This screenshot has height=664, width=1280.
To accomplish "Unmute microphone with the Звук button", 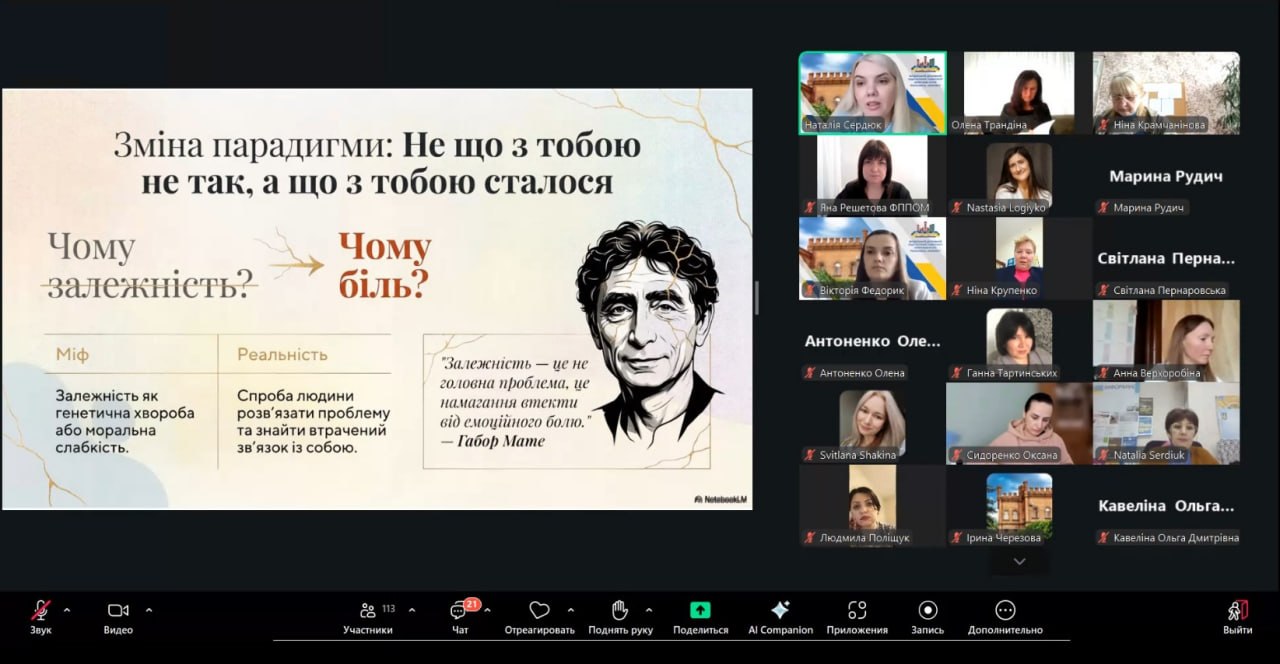I will pyautogui.click(x=41, y=611).
